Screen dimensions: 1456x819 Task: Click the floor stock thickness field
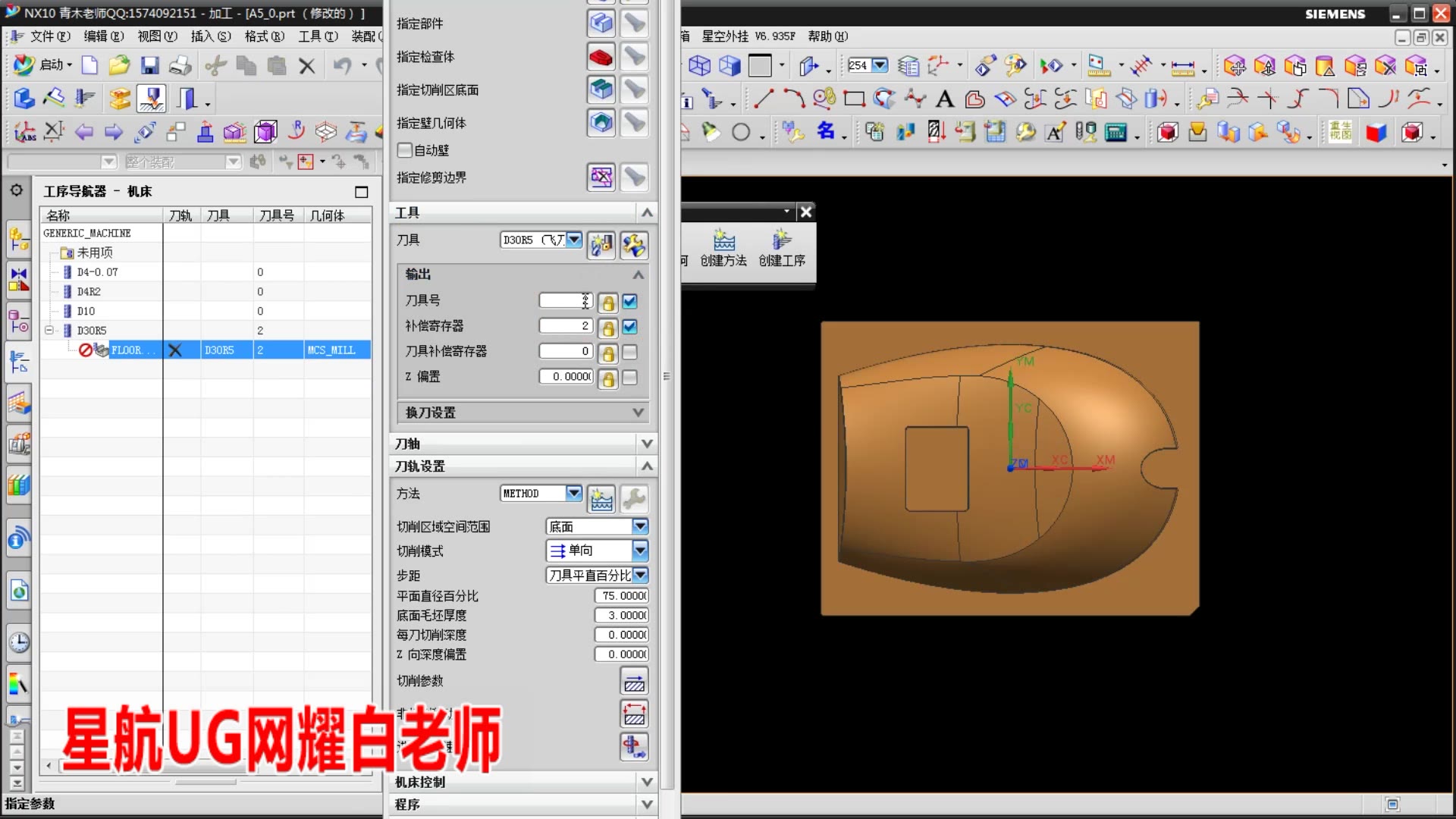[x=622, y=615]
